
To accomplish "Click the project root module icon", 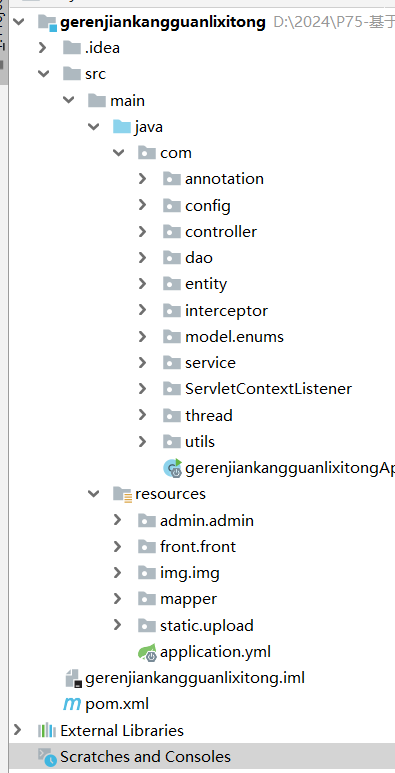I will click(47, 22).
